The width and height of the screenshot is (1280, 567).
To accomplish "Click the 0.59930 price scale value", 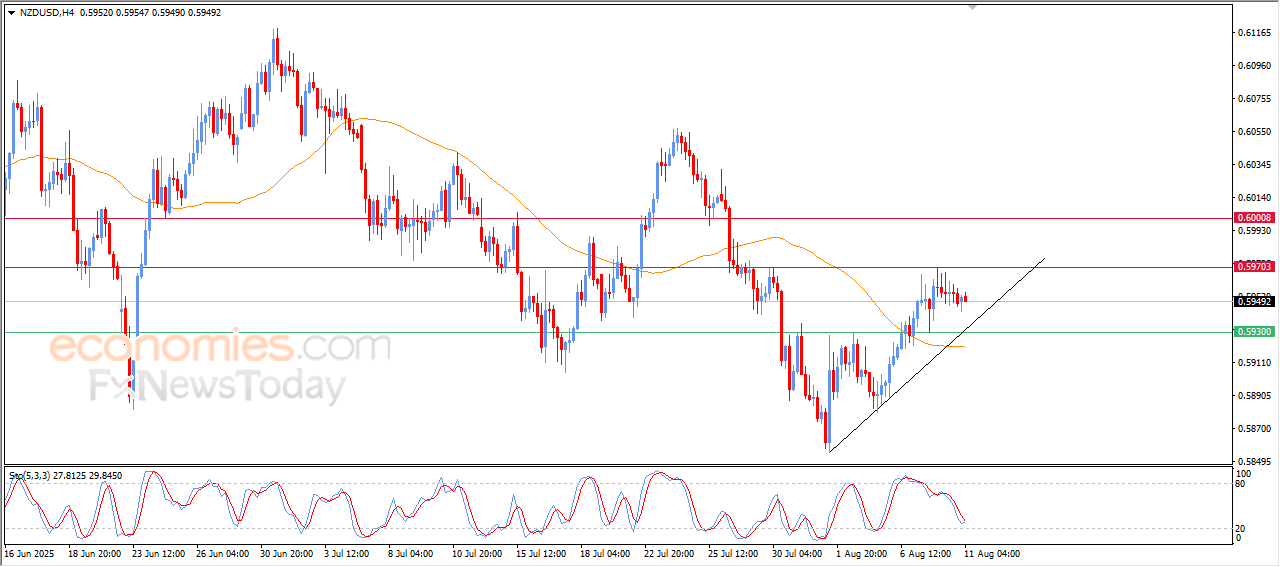I will (1254, 231).
